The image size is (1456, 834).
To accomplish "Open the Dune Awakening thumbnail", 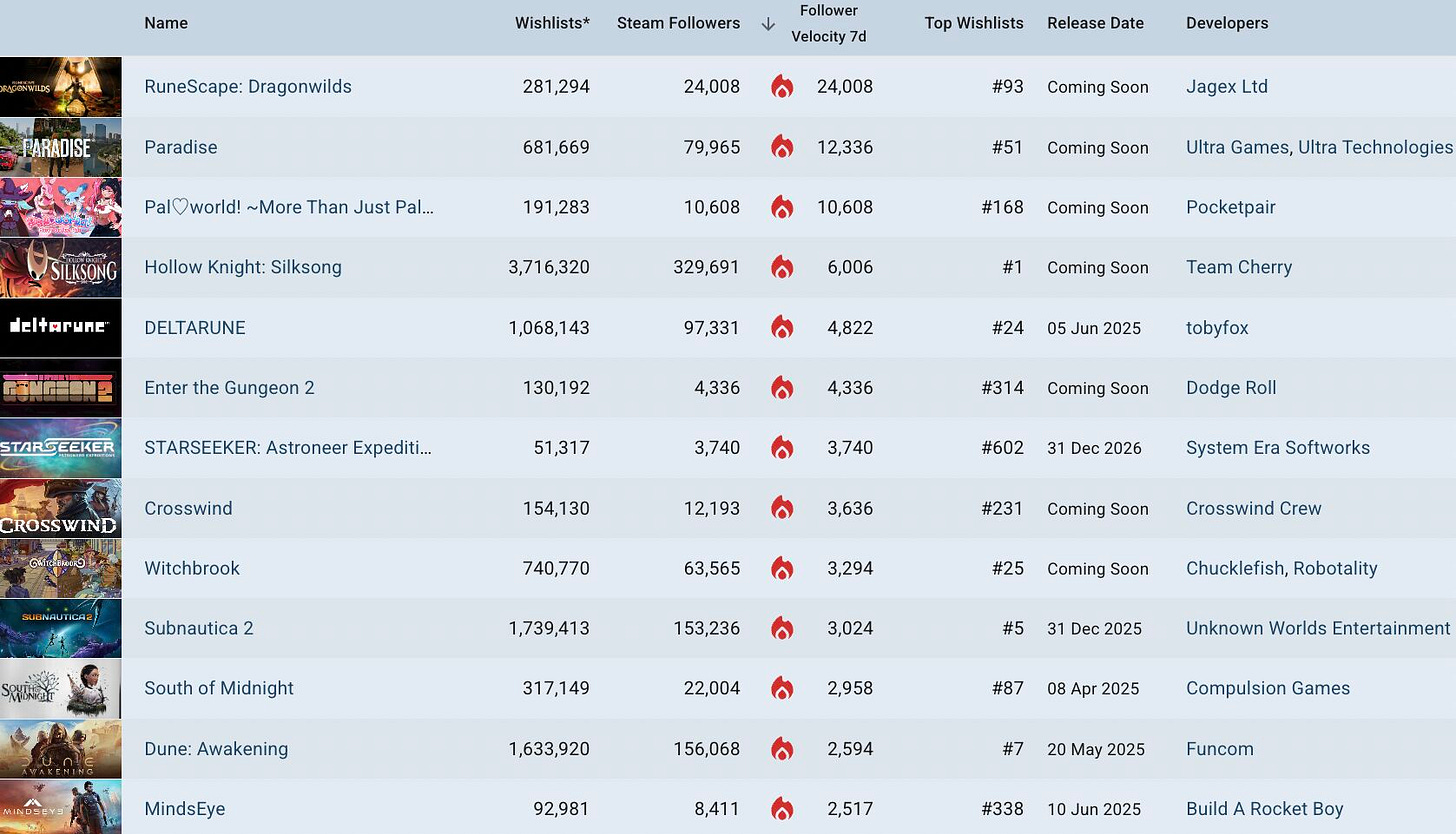I will [x=60, y=749].
